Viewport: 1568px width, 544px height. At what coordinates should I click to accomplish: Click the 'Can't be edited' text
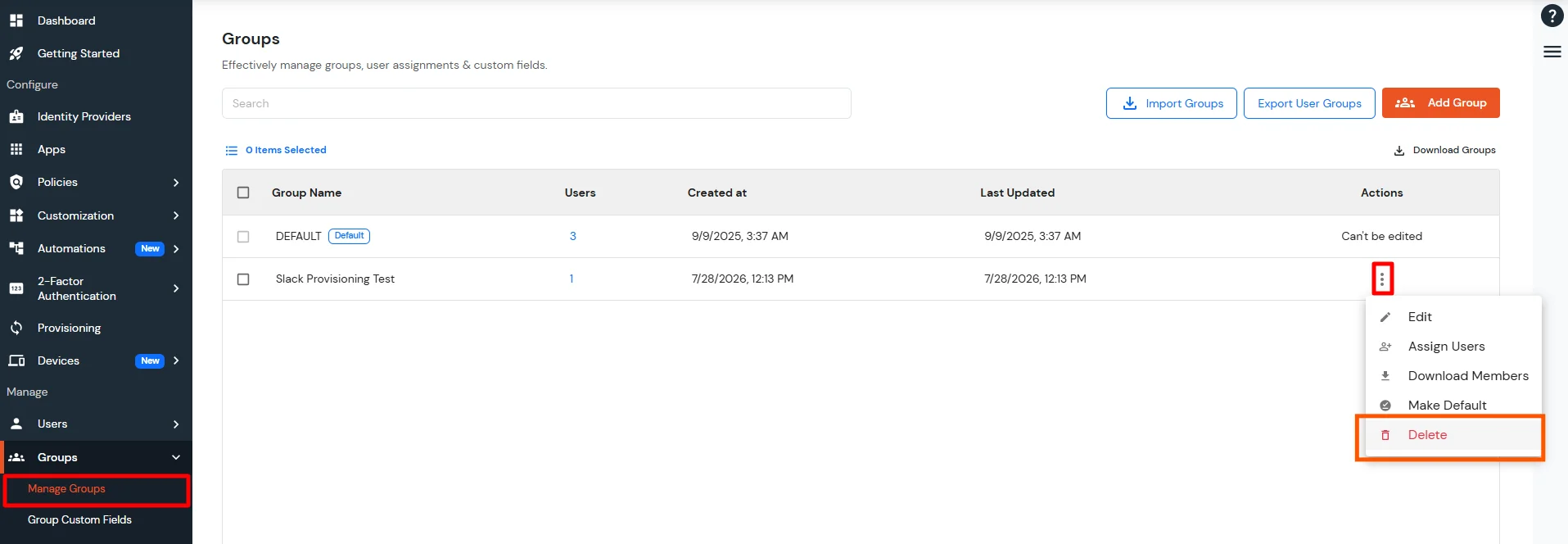(x=1381, y=236)
